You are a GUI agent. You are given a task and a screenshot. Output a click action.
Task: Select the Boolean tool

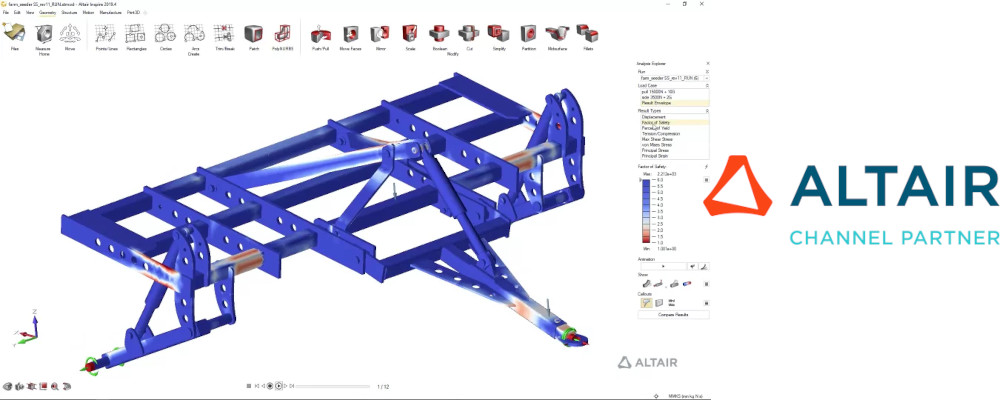tap(439, 33)
